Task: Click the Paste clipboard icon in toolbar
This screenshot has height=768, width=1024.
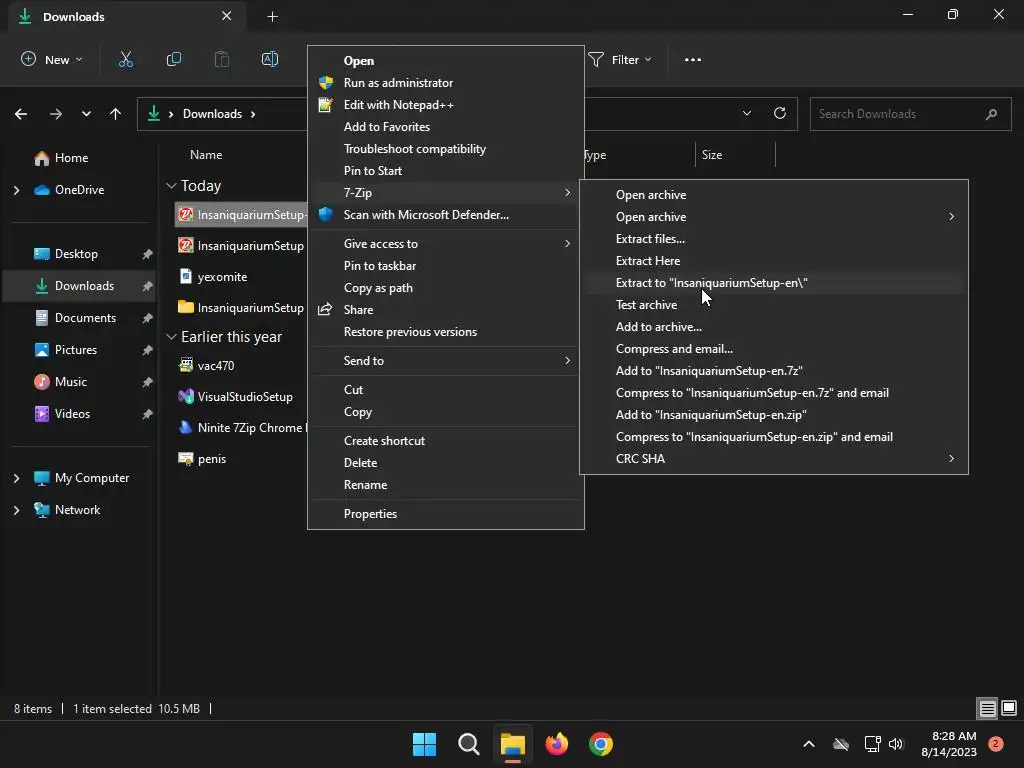Action: click(222, 59)
